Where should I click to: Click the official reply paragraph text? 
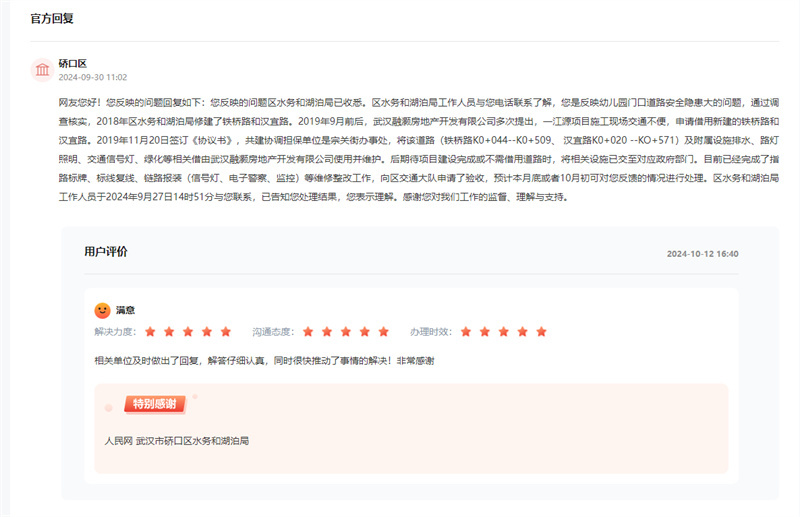[400, 150]
